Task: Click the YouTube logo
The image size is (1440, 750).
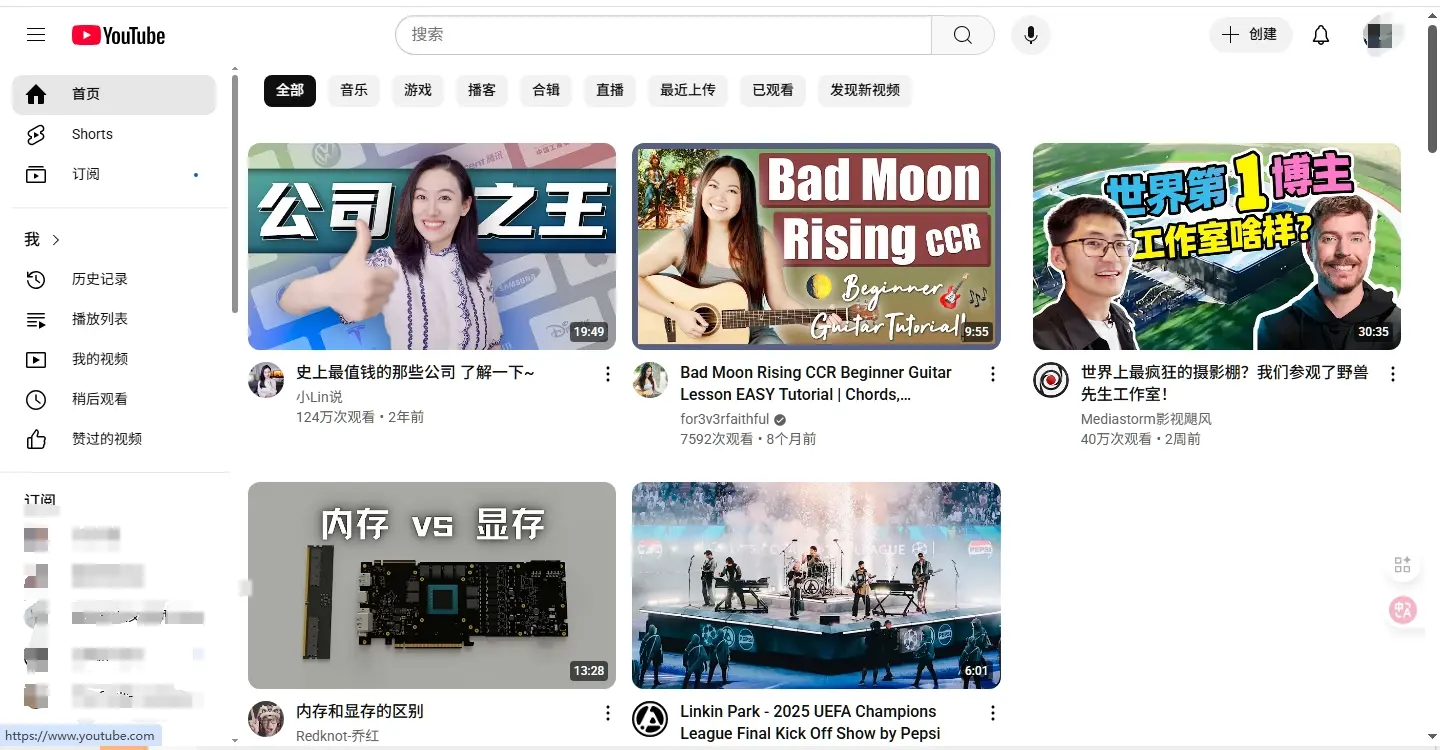Action: [118, 35]
